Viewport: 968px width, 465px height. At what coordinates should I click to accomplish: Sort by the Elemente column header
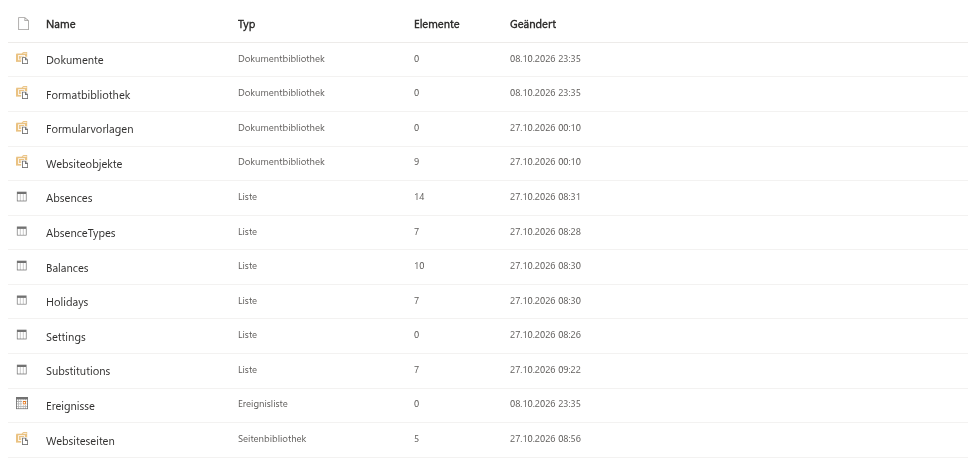(436, 24)
